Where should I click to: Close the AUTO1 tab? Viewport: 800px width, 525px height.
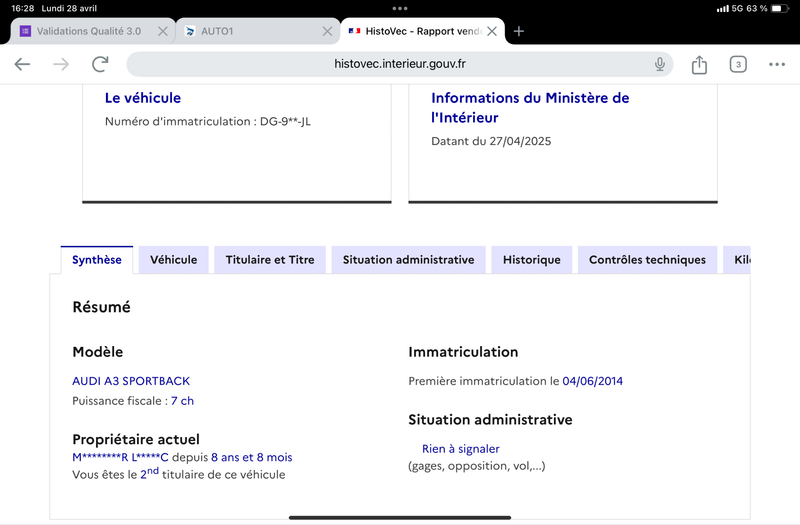coord(328,31)
